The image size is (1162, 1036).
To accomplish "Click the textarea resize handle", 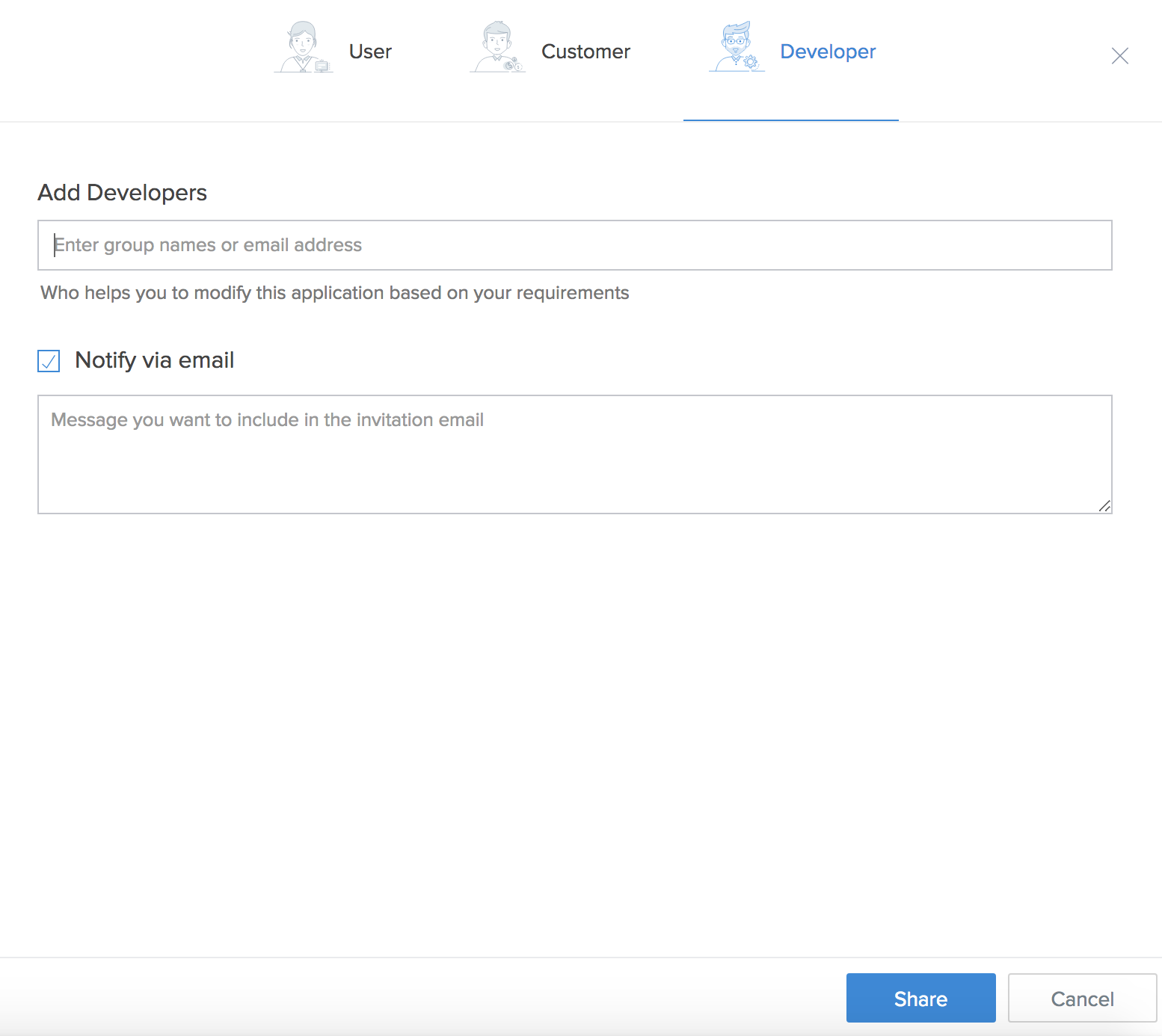I will tap(1105, 507).
